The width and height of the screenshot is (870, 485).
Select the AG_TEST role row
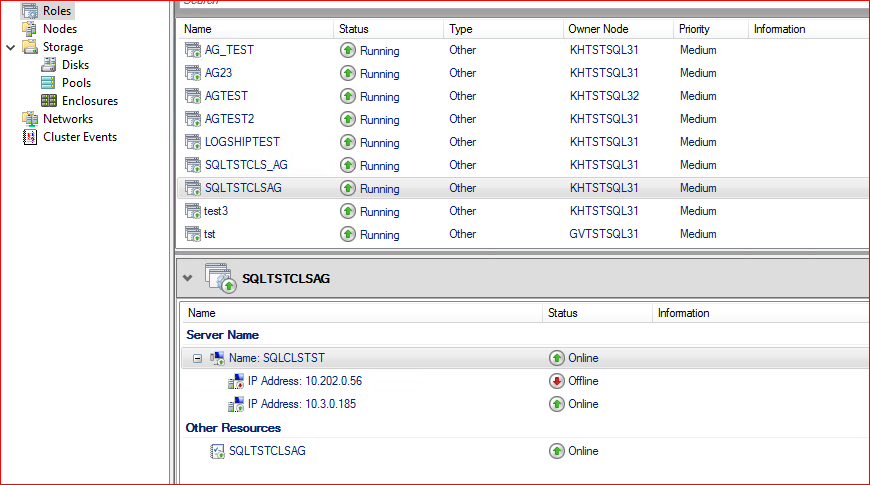coord(229,50)
